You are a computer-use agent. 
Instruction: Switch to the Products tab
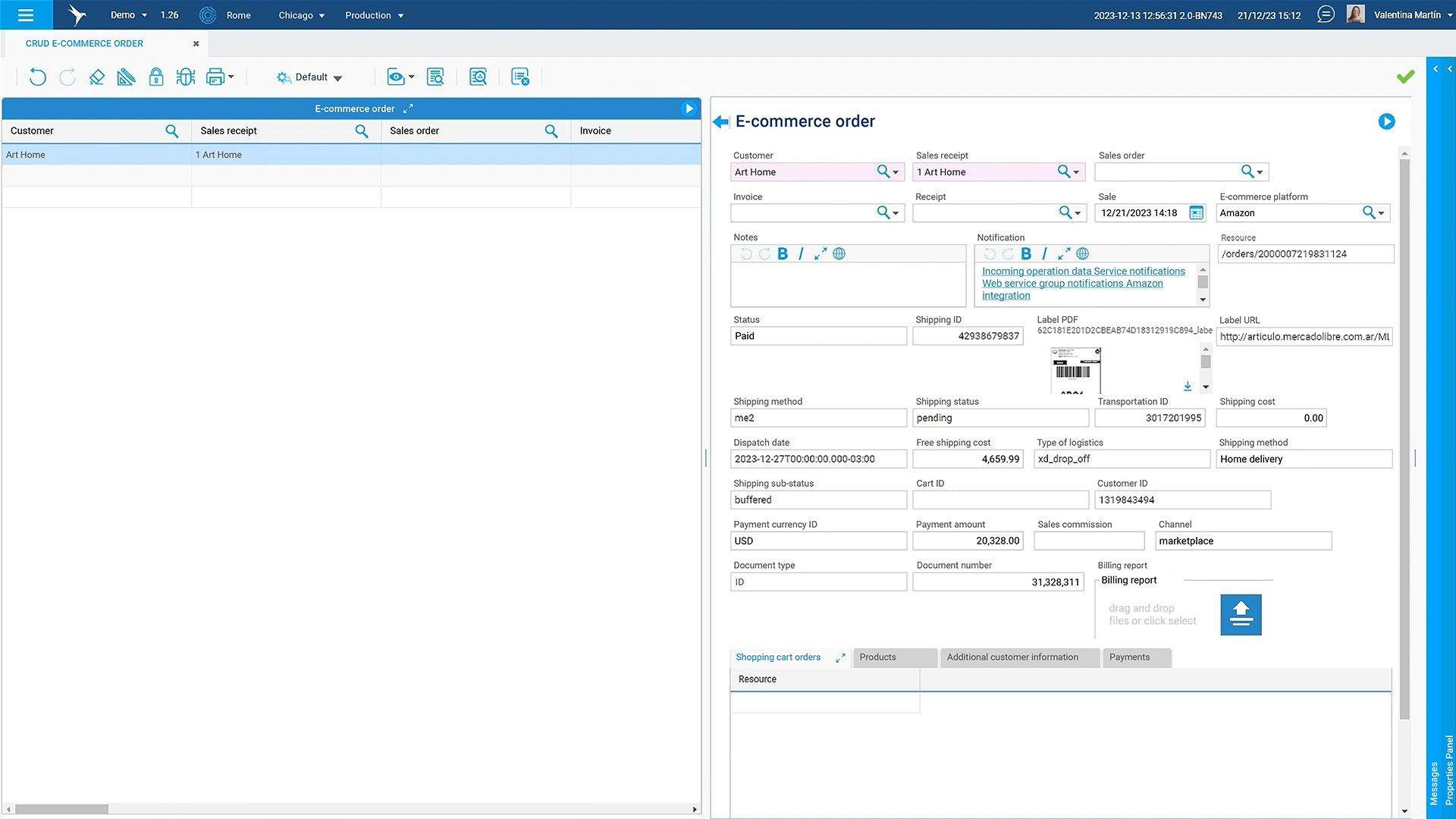click(877, 657)
